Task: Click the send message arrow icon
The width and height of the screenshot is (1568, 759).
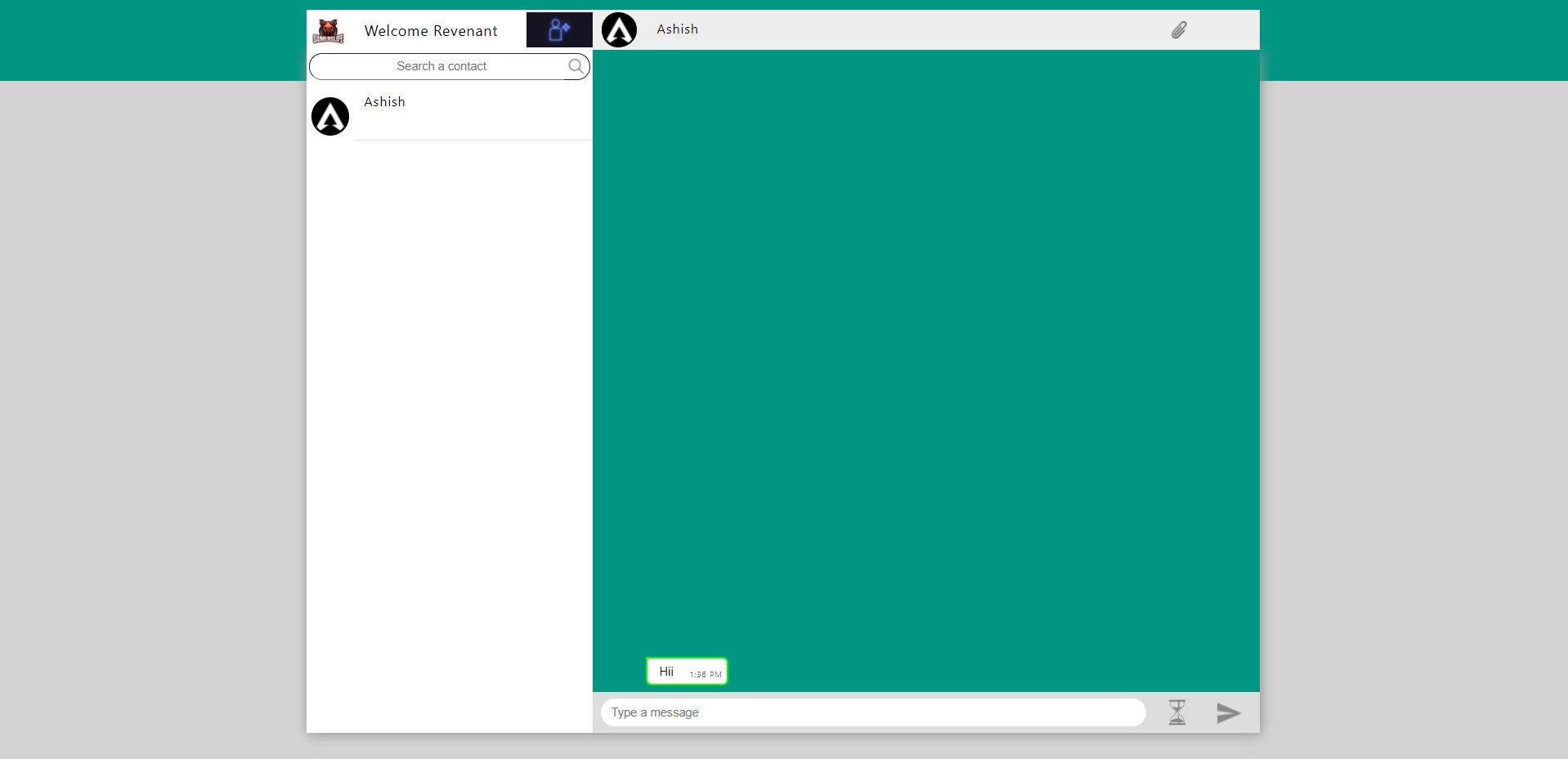Action: pos(1228,712)
